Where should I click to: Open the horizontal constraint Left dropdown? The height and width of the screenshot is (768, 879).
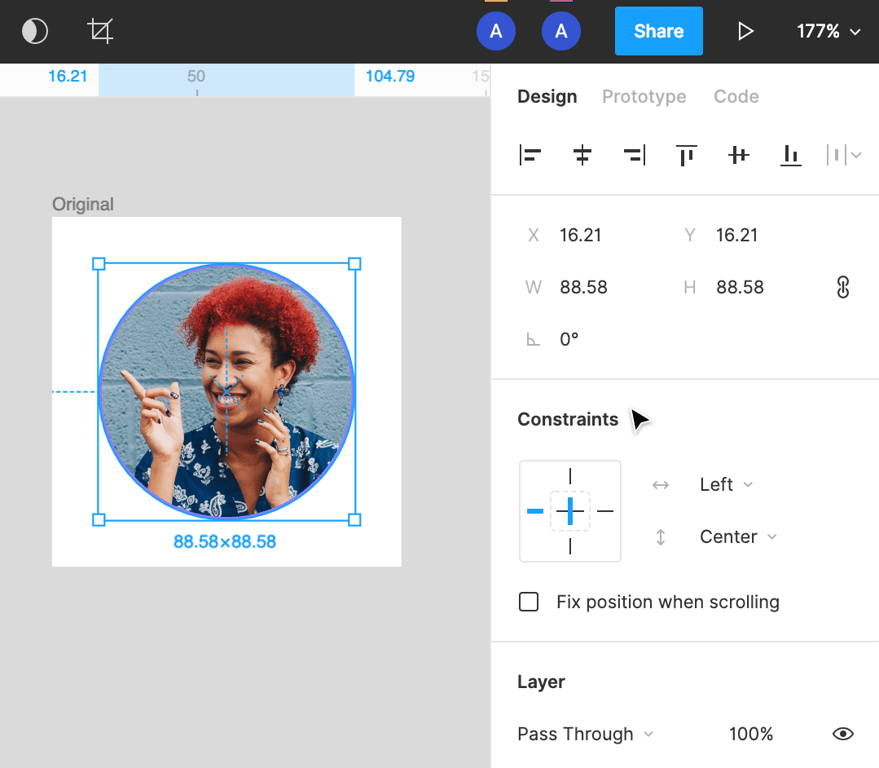726,485
